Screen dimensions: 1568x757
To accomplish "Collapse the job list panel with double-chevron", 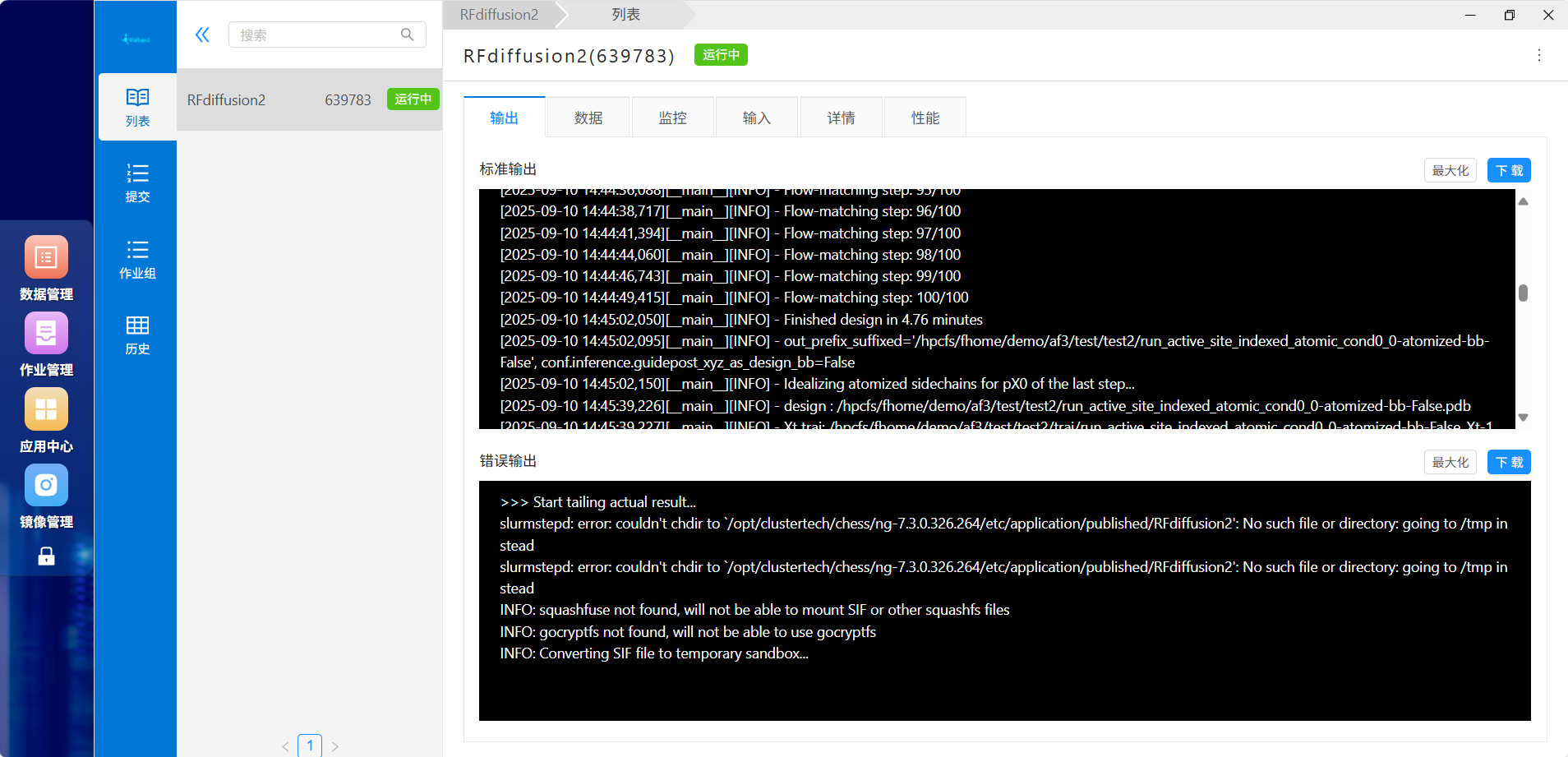I will (202, 35).
